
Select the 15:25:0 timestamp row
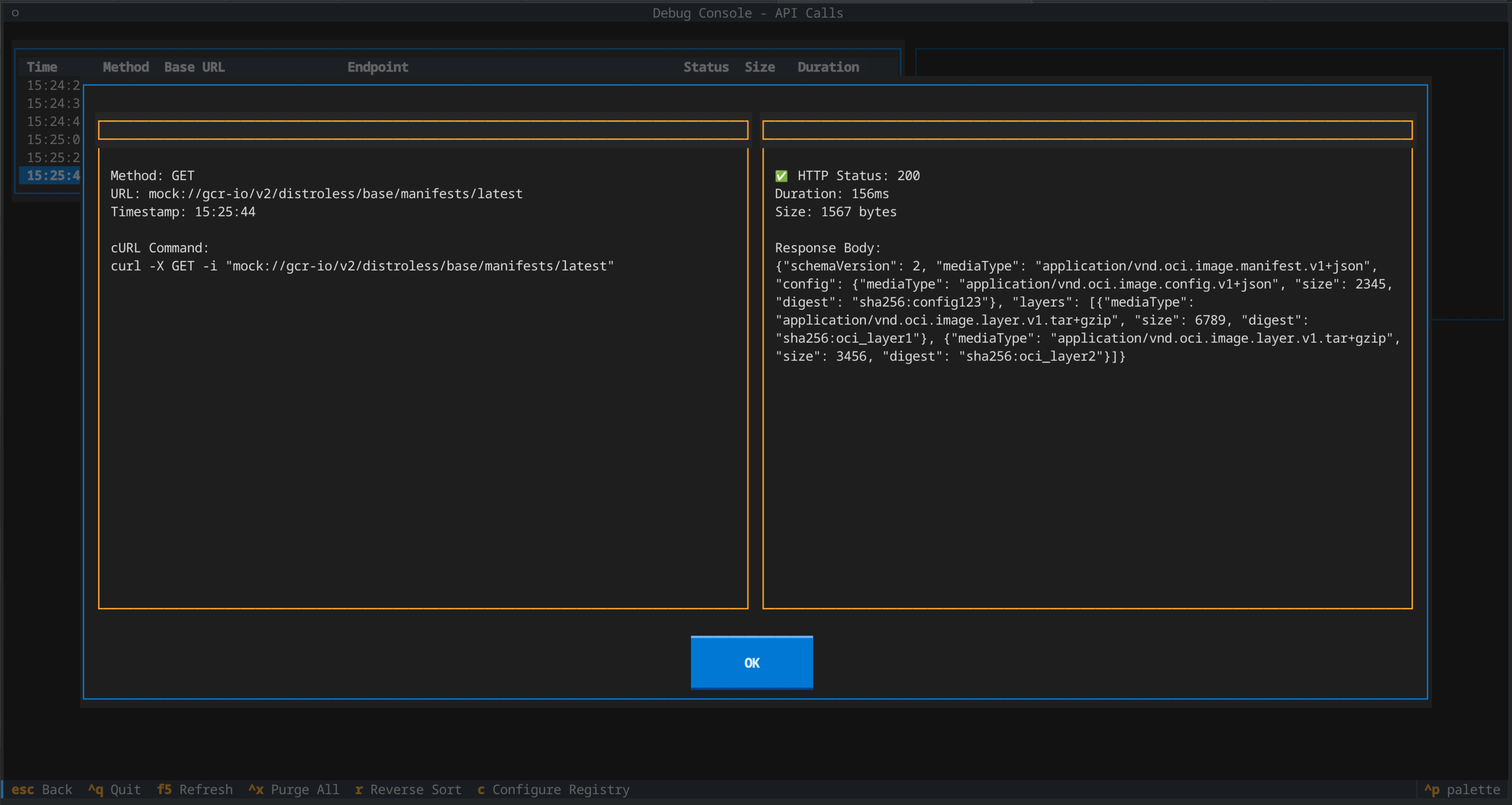[53, 139]
